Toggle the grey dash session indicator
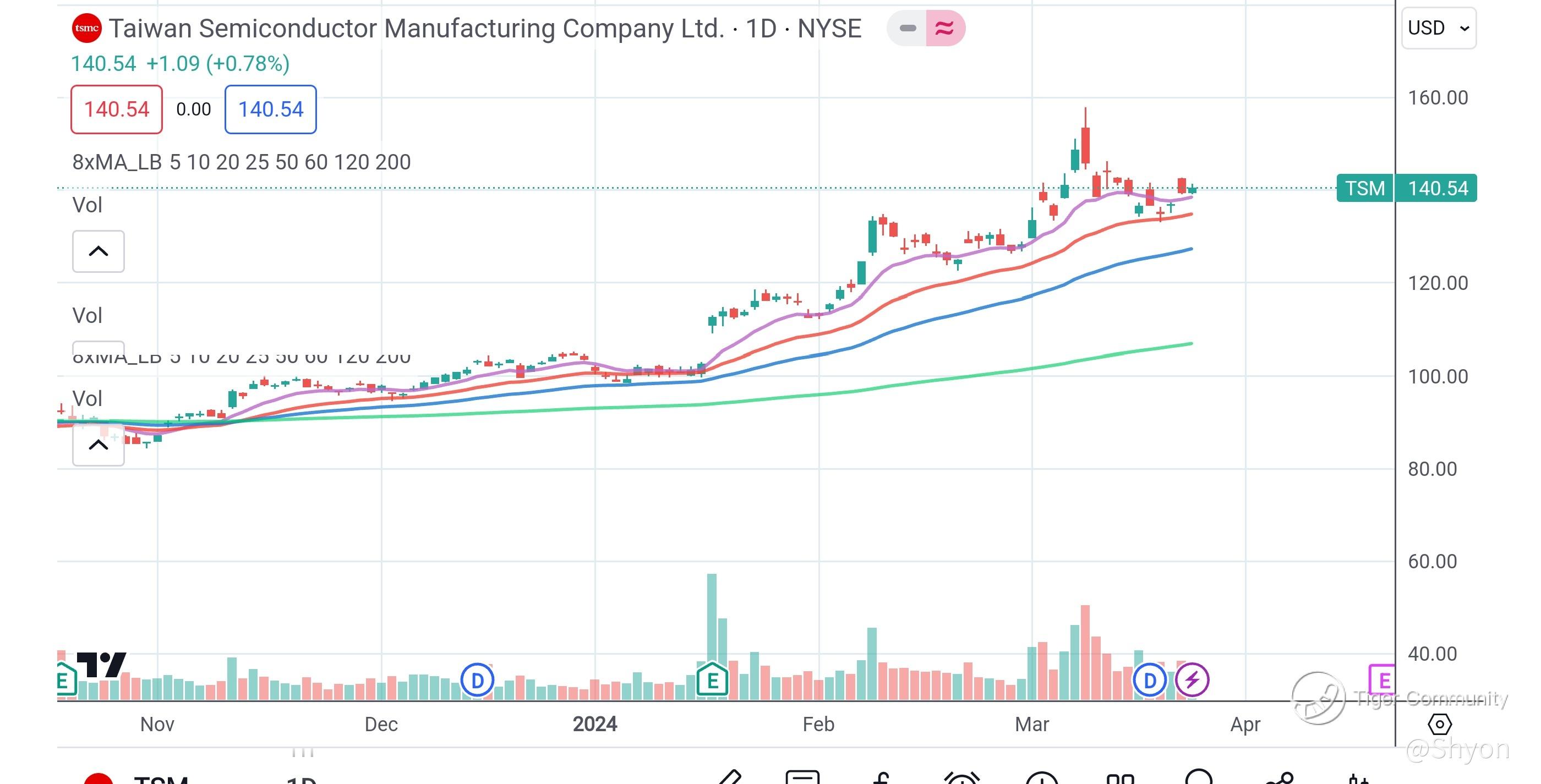This screenshot has height=784, width=1541. pyautogui.click(x=908, y=28)
